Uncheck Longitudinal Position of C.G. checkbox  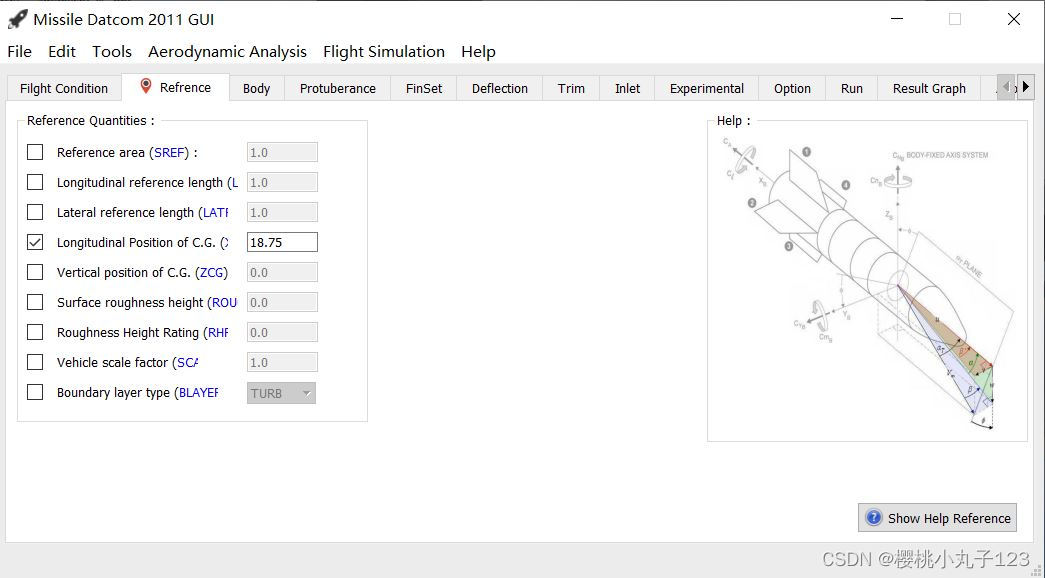(x=35, y=242)
